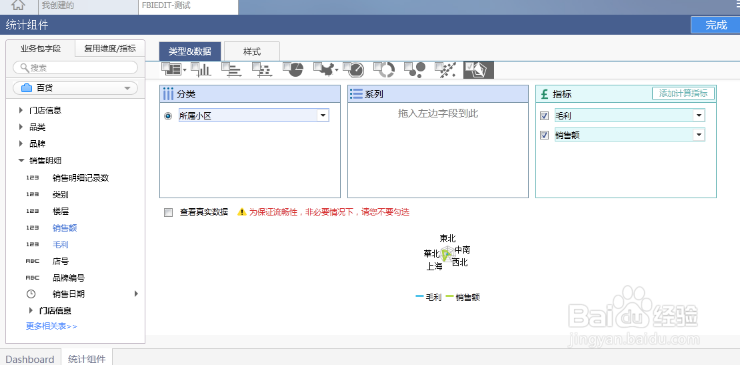Screen dimensions: 741x365
Task: Select the donut chart type
Action: 384,70
